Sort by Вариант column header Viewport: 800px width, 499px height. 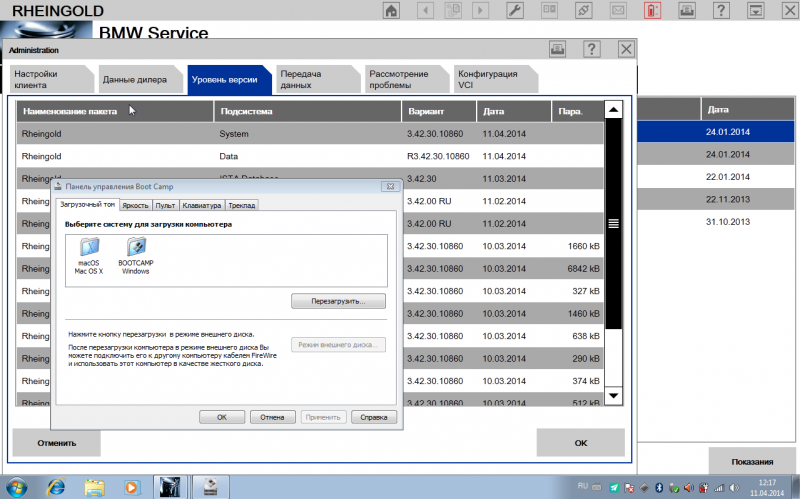(x=439, y=111)
